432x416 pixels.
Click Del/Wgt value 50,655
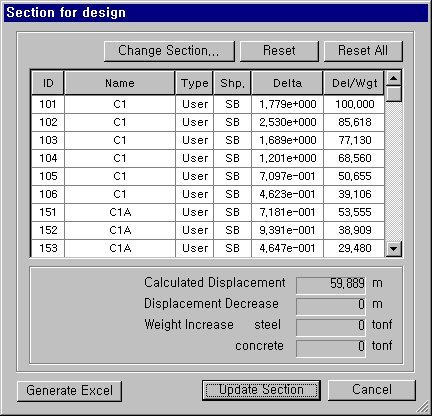point(354,176)
